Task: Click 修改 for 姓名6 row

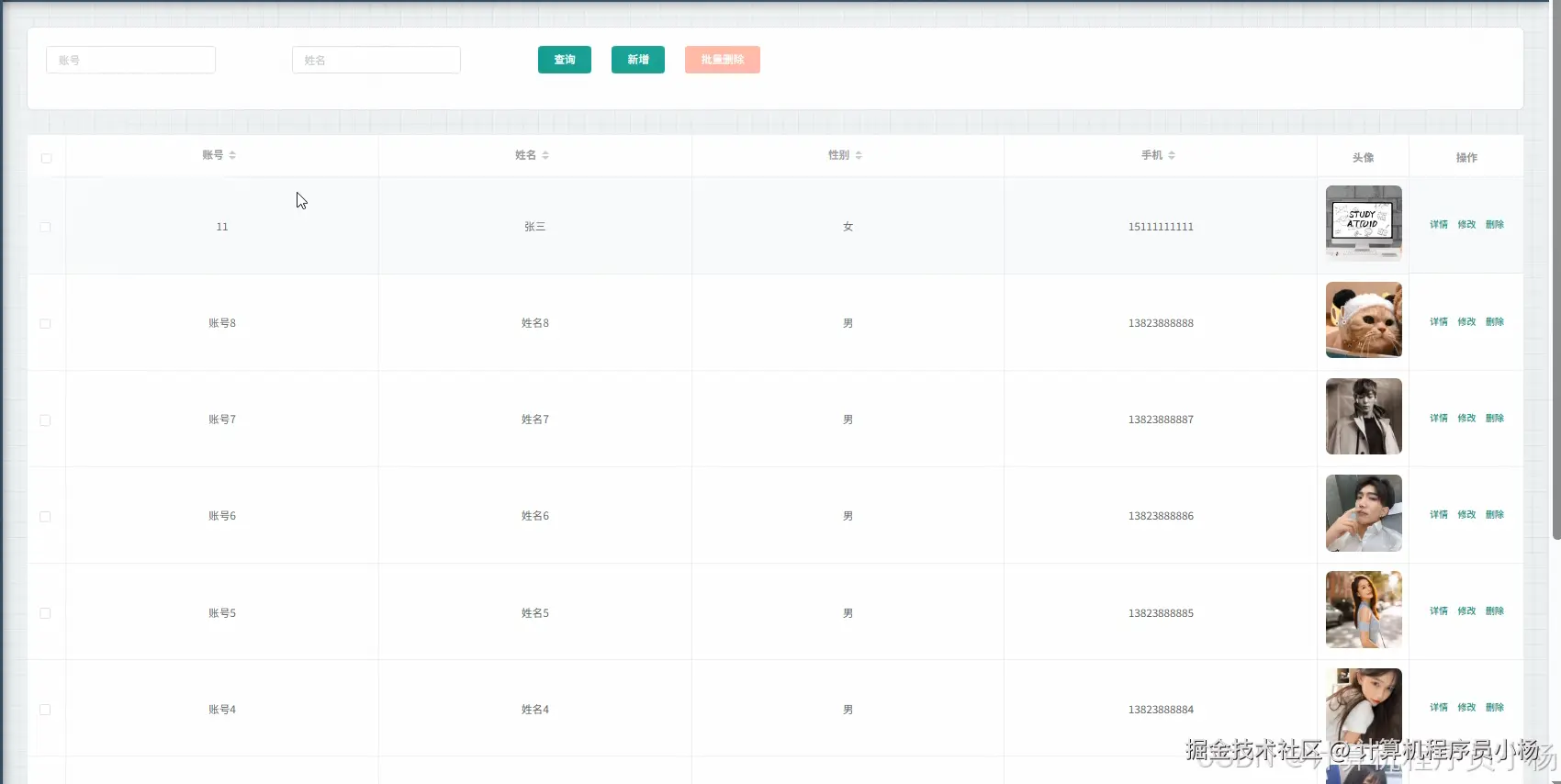Action: pos(1466,515)
